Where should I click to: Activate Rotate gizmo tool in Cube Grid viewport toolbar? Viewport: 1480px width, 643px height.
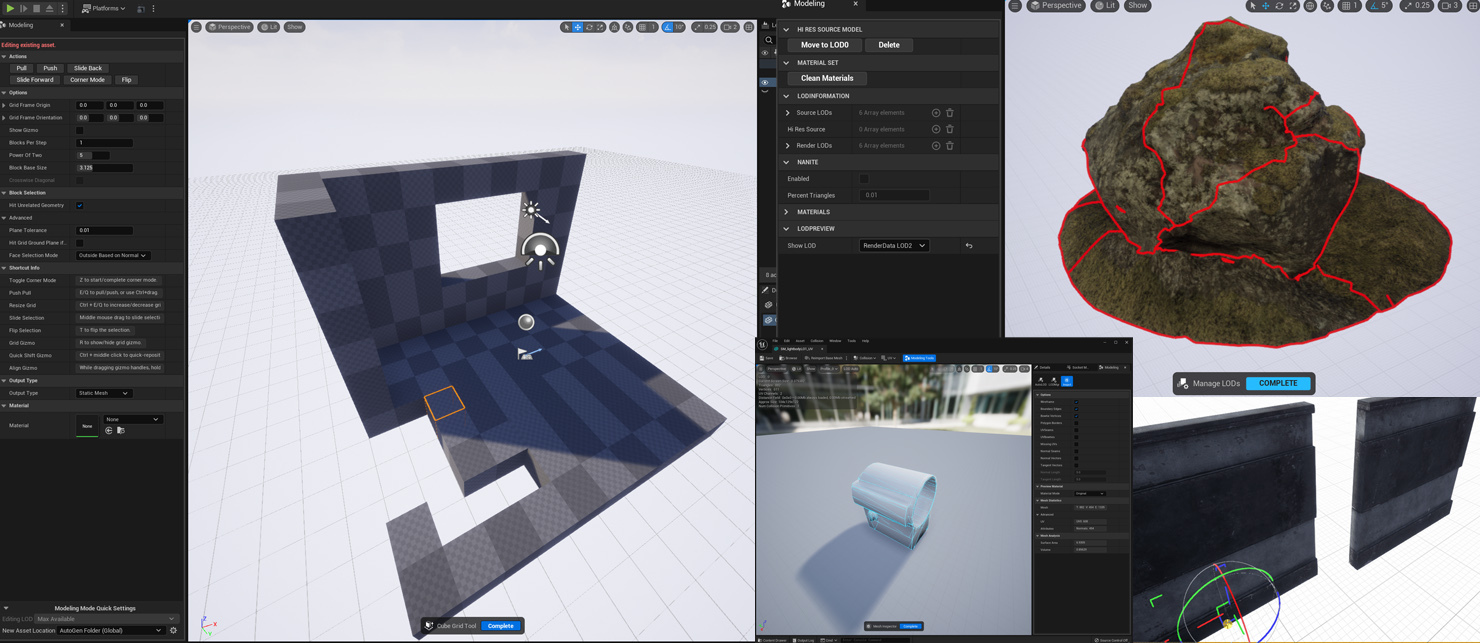click(x=589, y=27)
